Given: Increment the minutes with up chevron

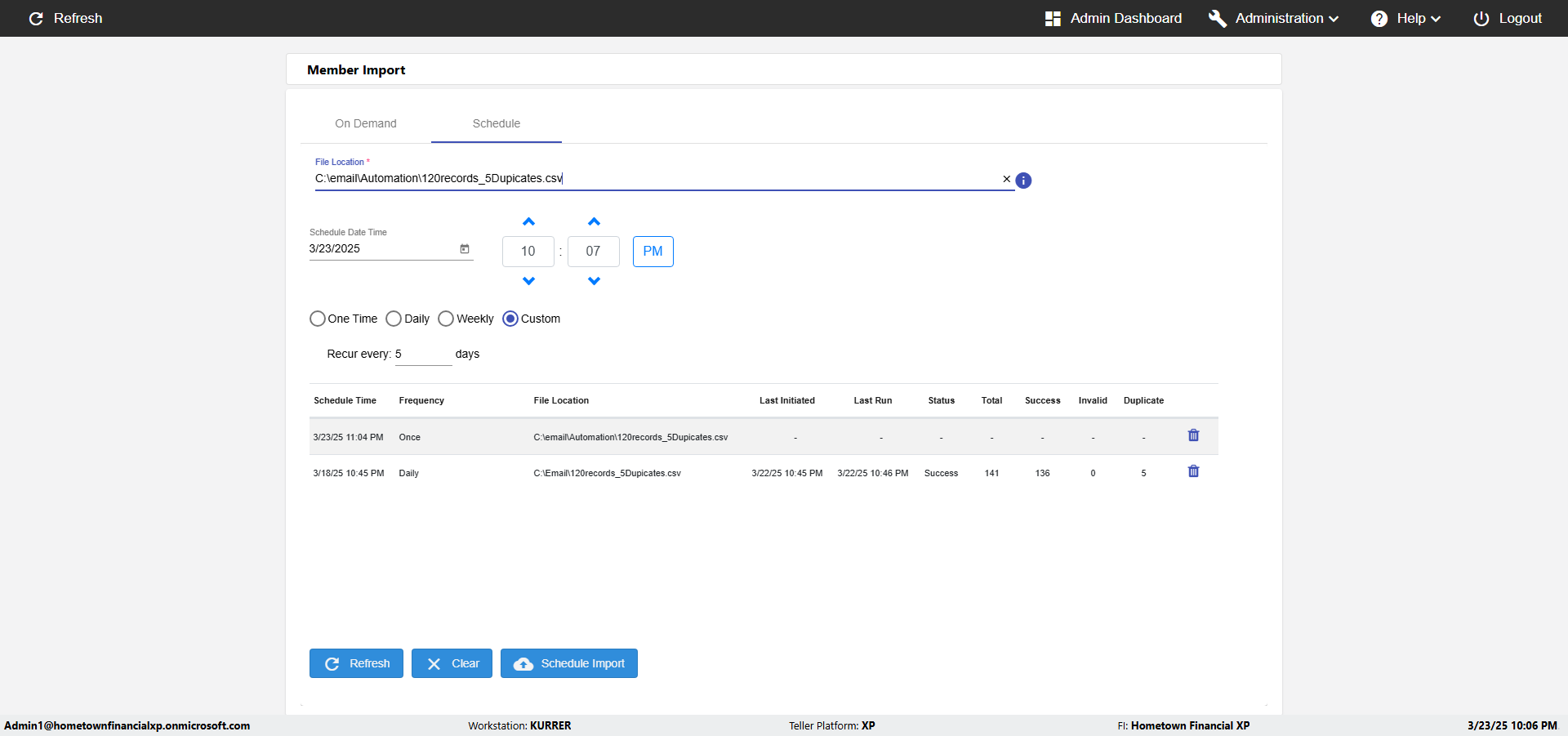Looking at the screenshot, I should pos(594,222).
